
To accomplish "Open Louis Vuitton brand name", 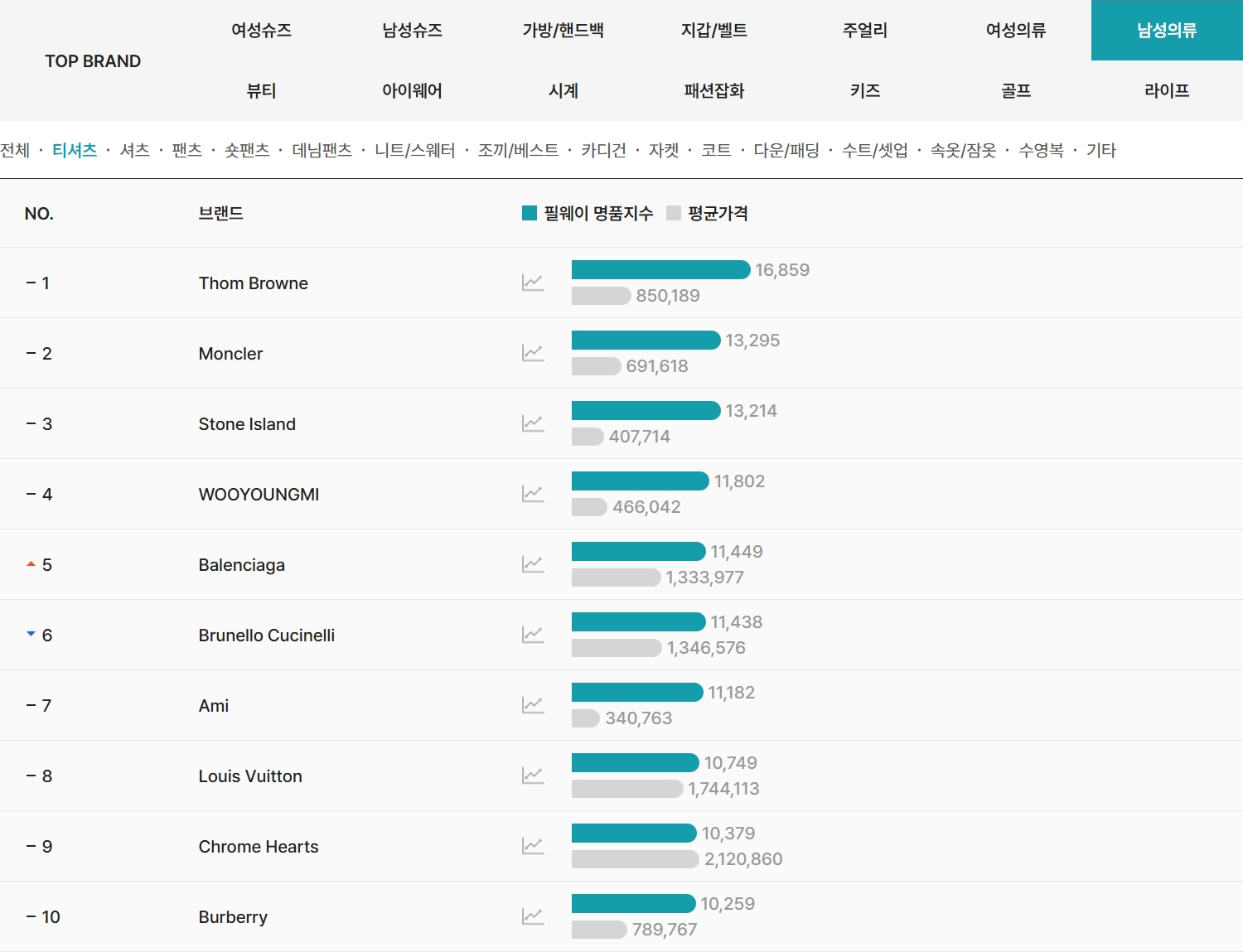I will coord(250,776).
